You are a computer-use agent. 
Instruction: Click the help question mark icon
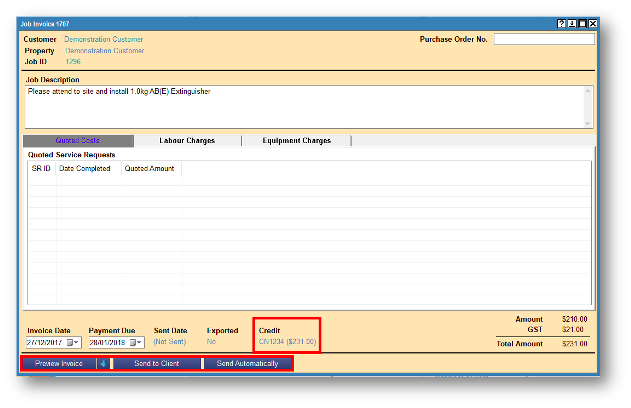coord(561,24)
